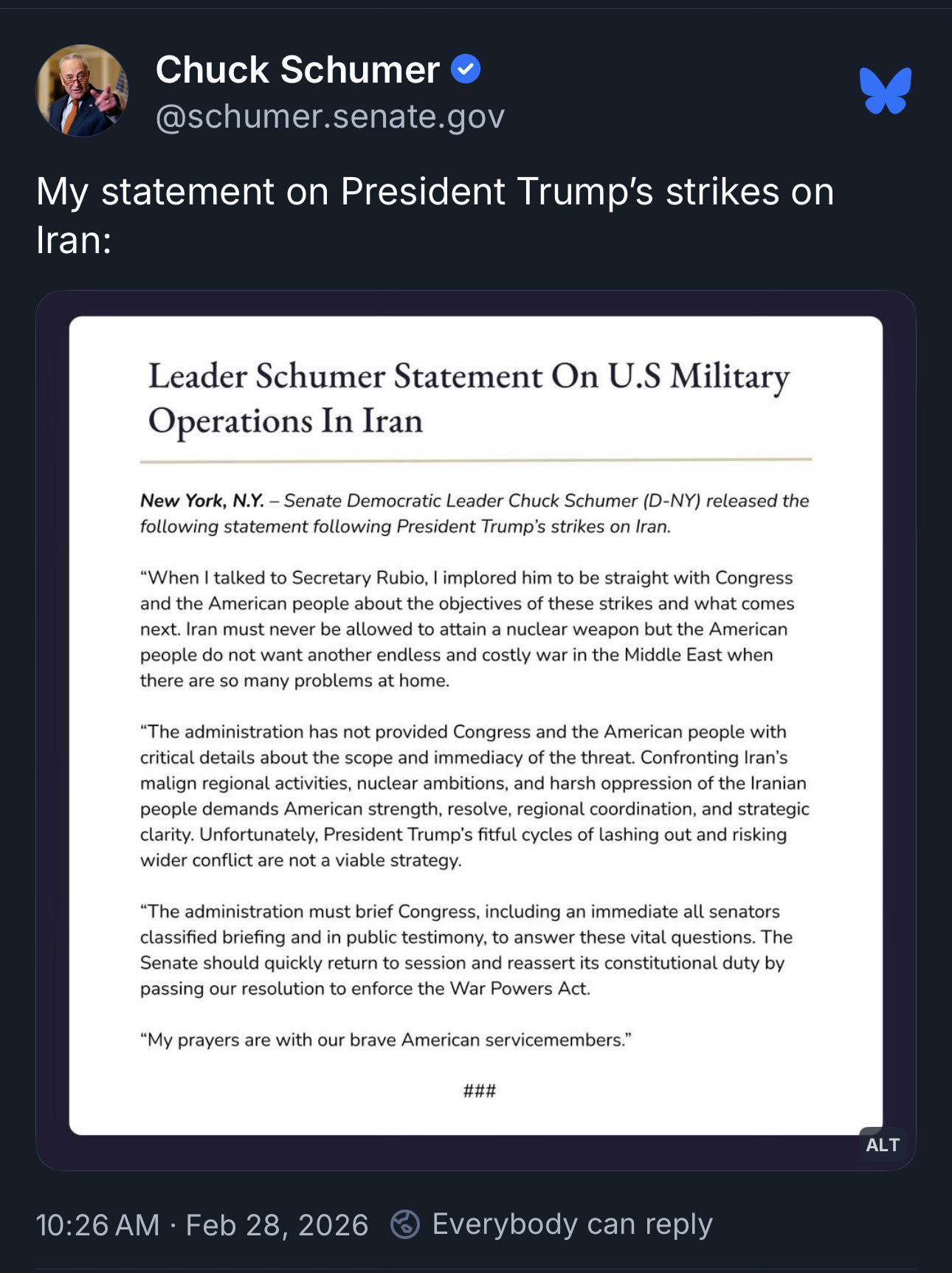
Task: Click the gold divider line under the headline
Action: click(475, 460)
